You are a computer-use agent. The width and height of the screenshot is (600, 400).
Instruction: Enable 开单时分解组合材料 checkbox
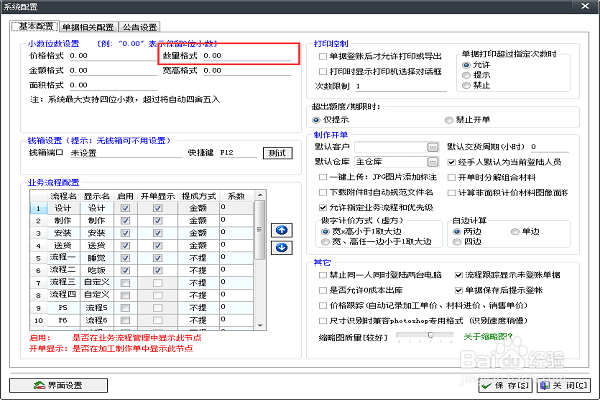452,178
